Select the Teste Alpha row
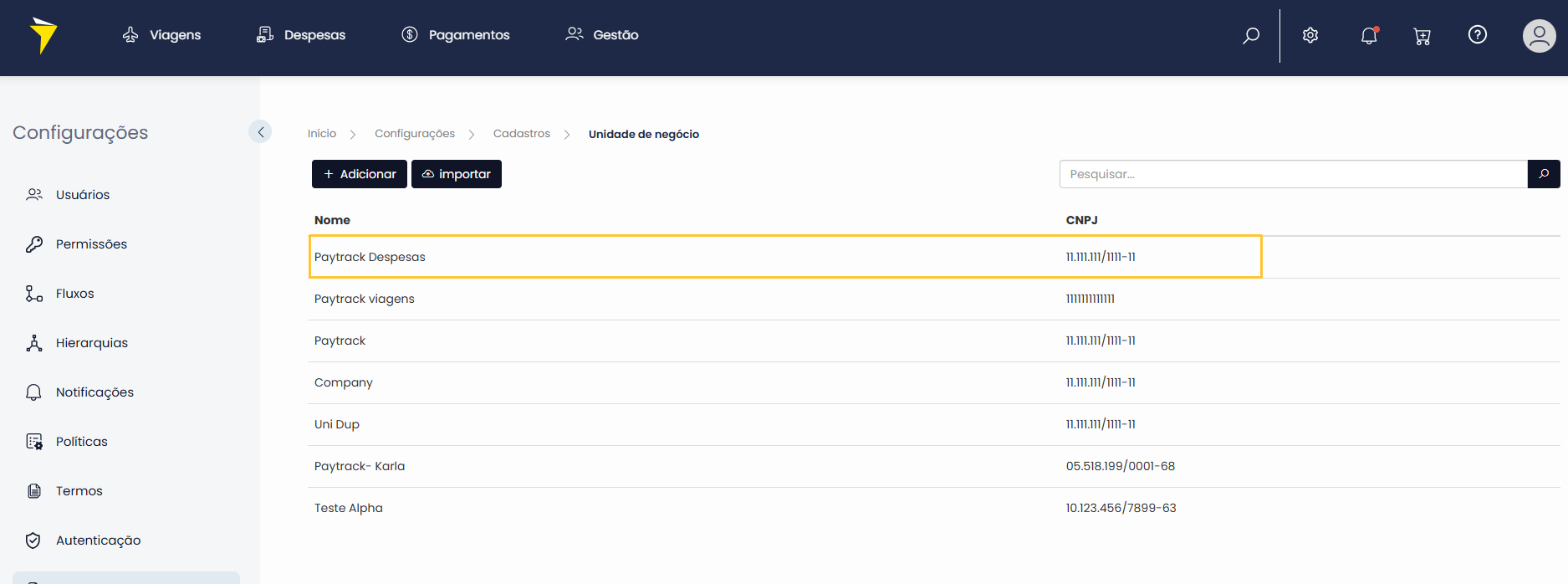This screenshot has width=1568, height=584. click(x=934, y=508)
